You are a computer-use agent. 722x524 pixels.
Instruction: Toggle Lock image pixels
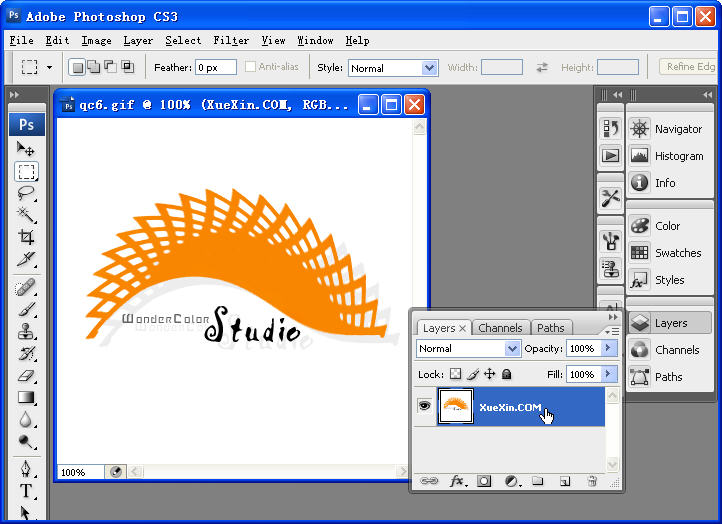(x=473, y=374)
